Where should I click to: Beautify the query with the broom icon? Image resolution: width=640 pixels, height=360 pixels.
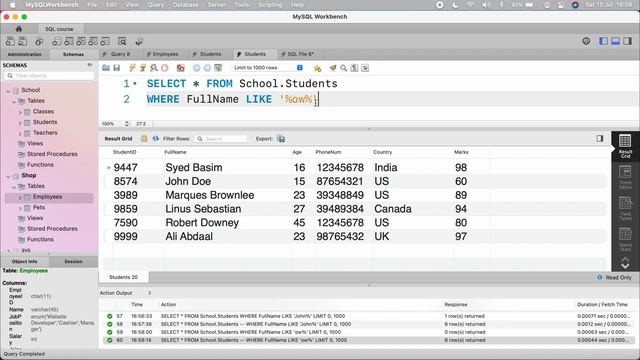[x=333, y=68]
